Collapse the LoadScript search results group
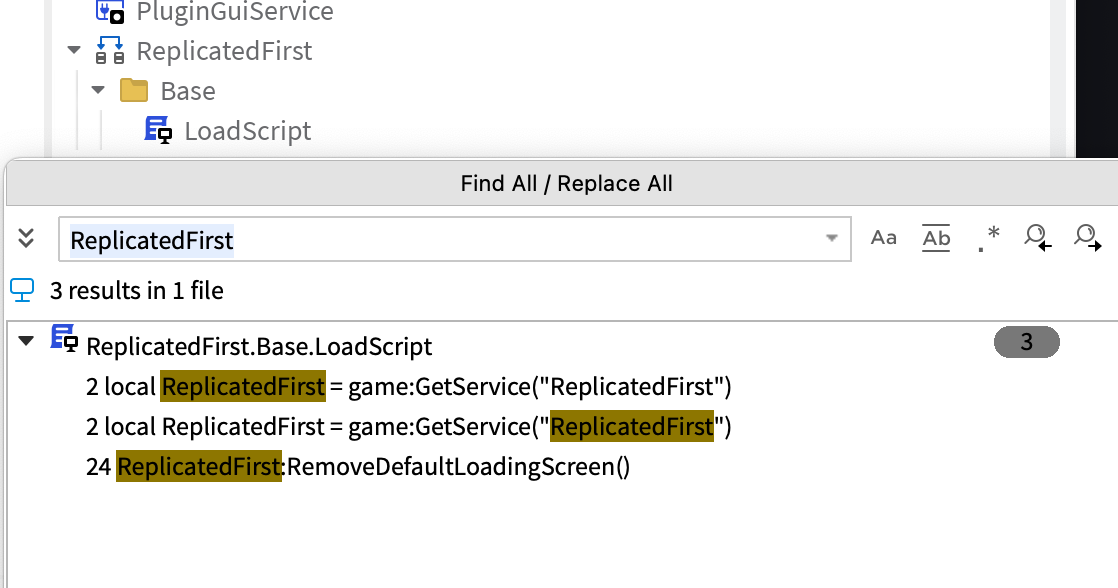1118x588 pixels. pyautogui.click(x=26, y=342)
